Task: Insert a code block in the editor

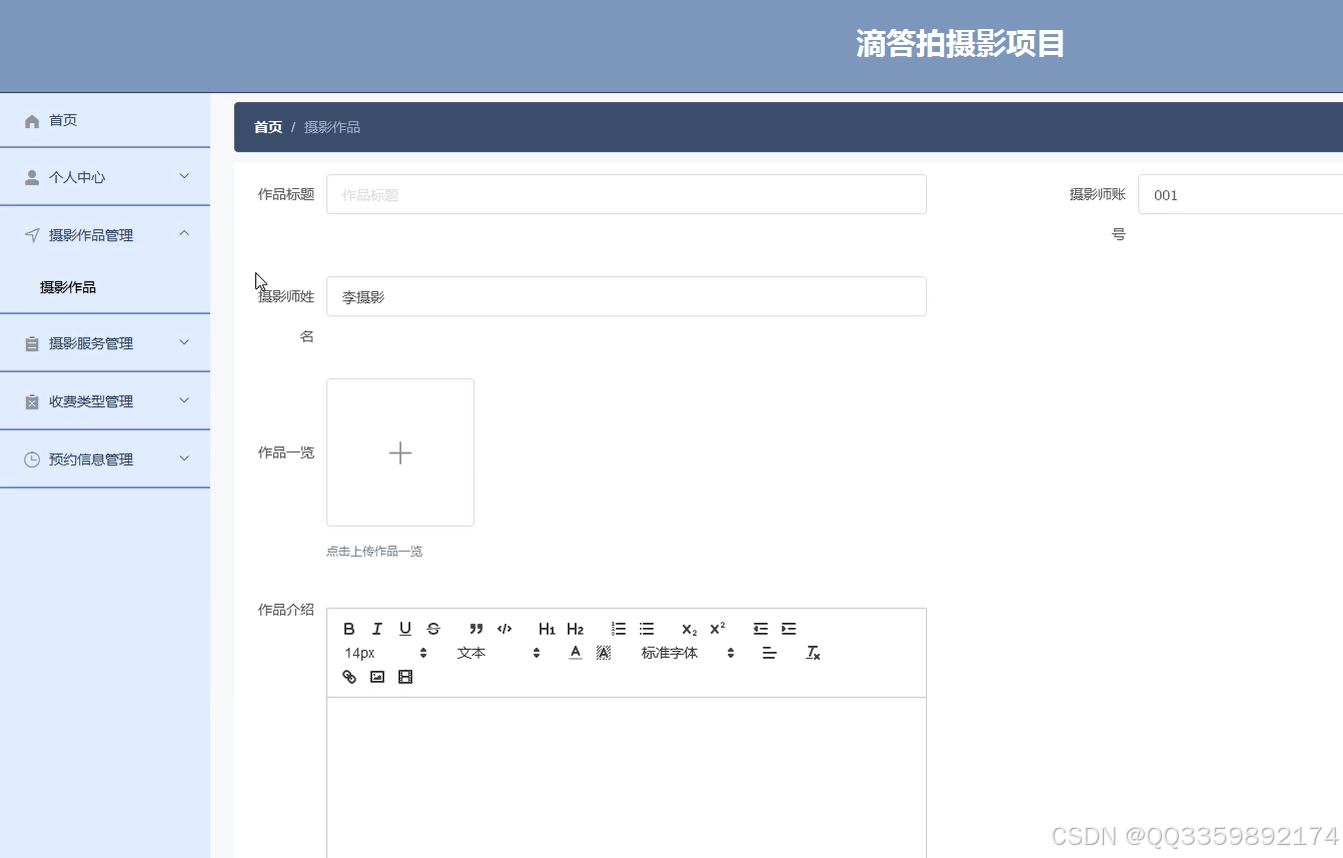Action: [x=504, y=629]
